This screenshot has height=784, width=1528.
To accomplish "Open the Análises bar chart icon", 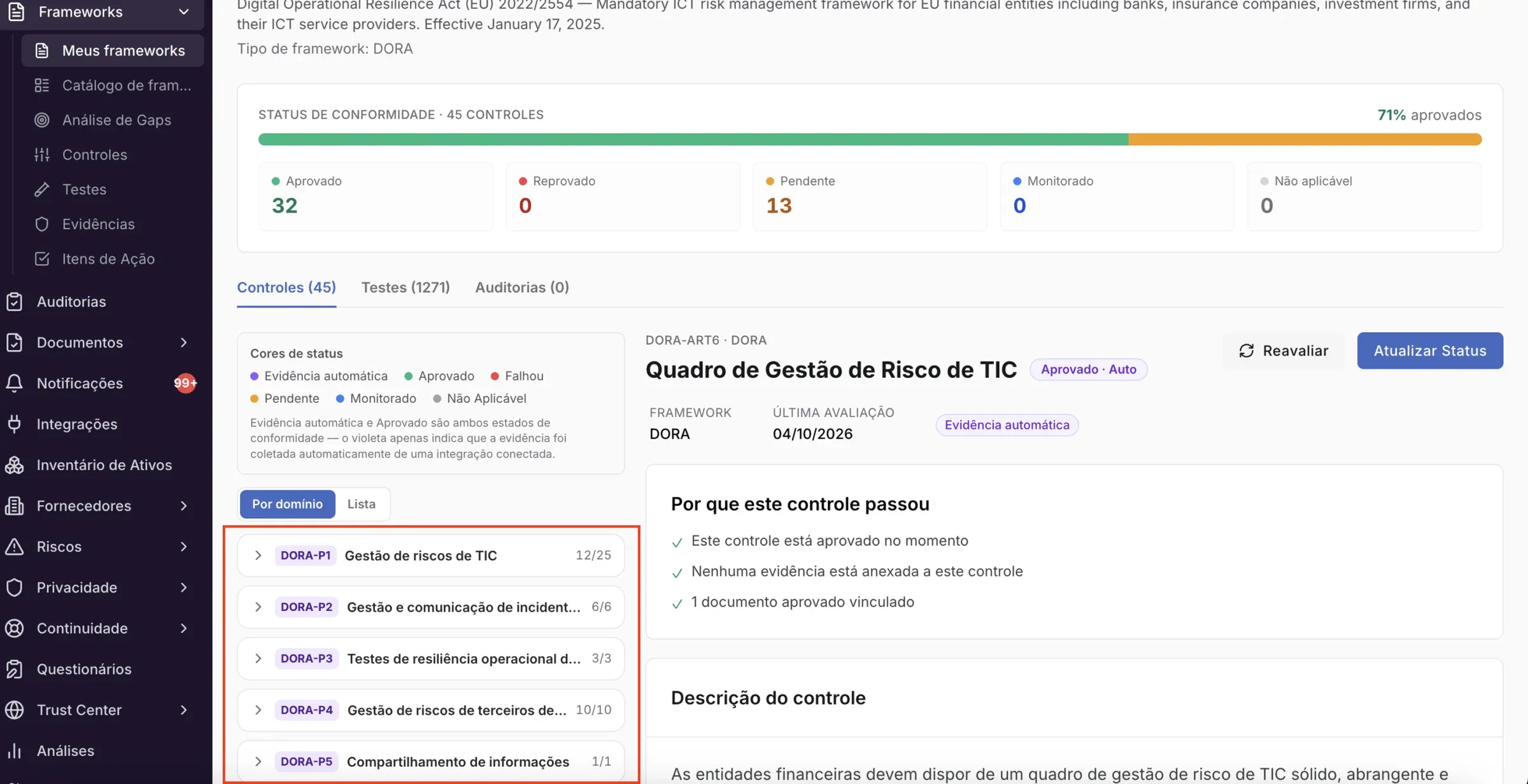I will tap(15, 751).
